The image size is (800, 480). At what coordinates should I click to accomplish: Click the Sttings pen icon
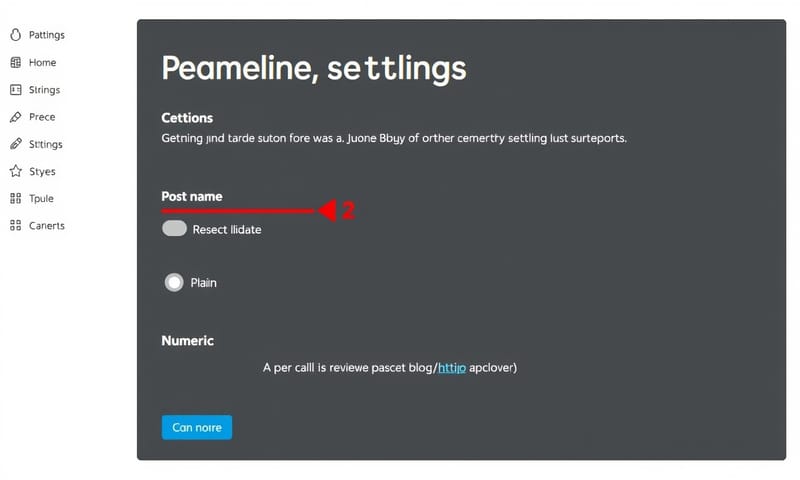pyautogui.click(x=15, y=144)
